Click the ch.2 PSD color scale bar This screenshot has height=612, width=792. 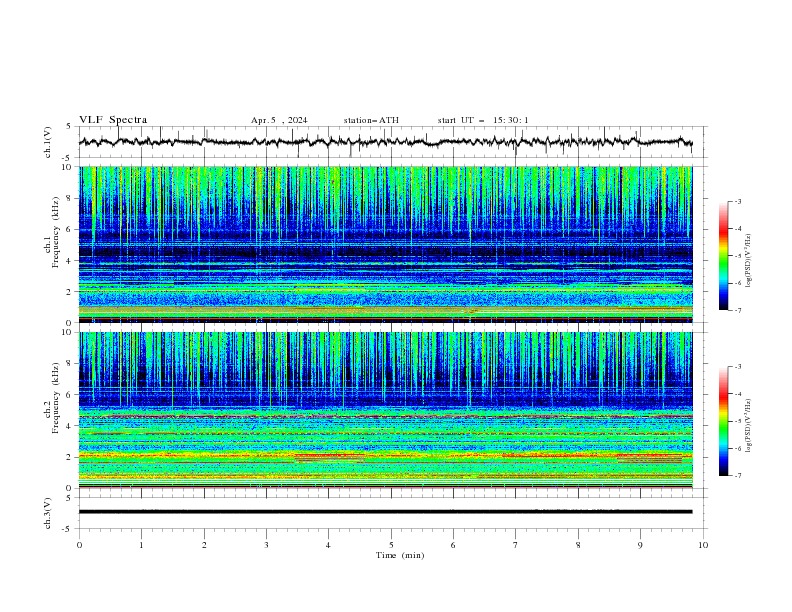[x=723, y=421]
